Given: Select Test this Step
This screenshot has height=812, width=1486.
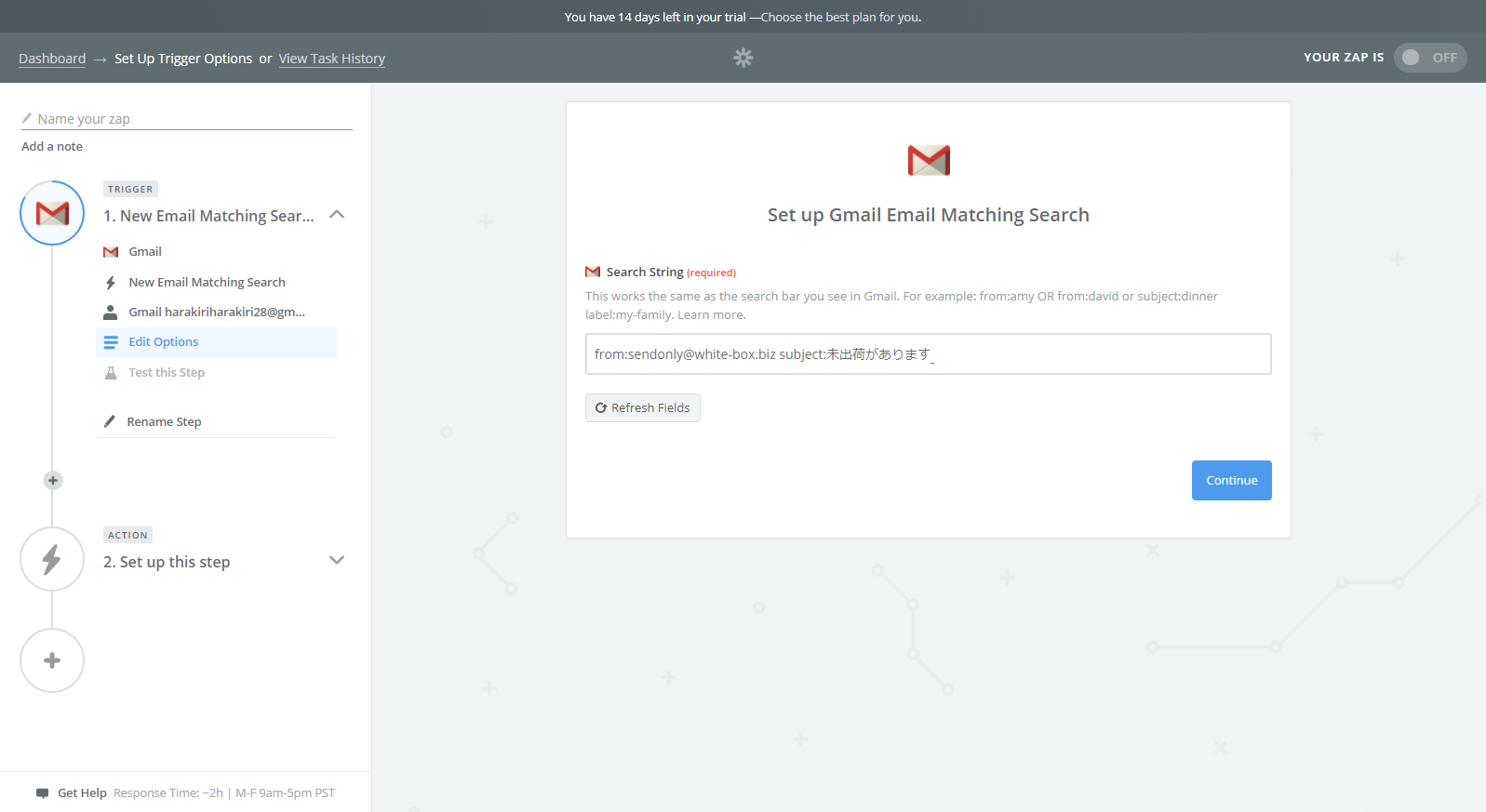Looking at the screenshot, I should pyautogui.click(x=216, y=372).
